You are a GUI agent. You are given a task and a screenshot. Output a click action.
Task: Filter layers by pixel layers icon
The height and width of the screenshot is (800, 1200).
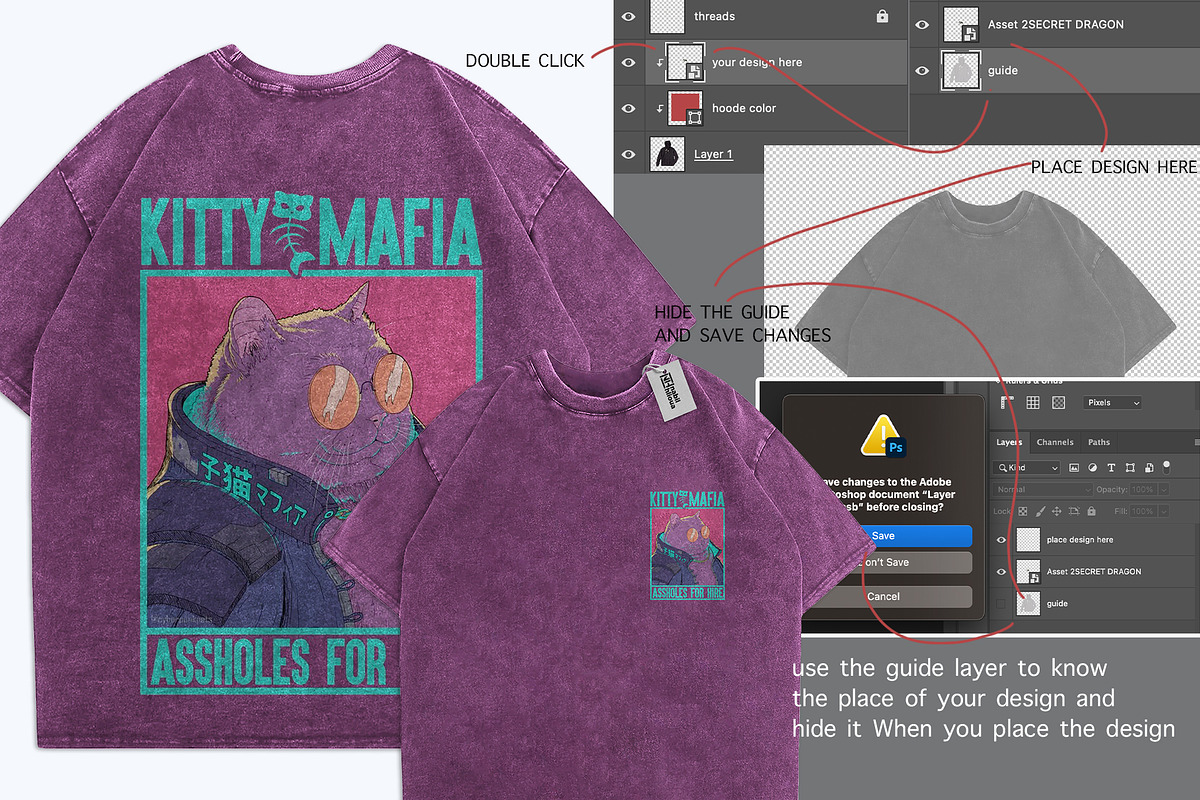[1074, 467]
